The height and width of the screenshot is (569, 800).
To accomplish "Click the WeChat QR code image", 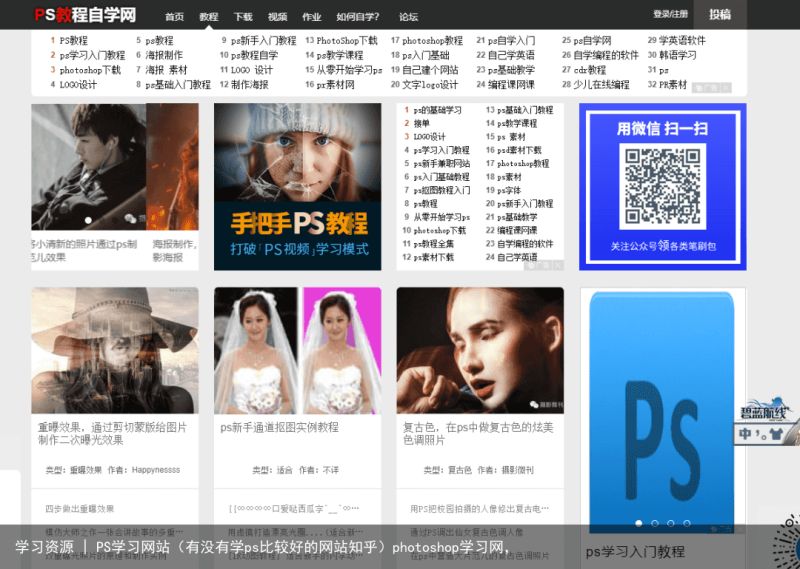I will [x=662, y=186].
